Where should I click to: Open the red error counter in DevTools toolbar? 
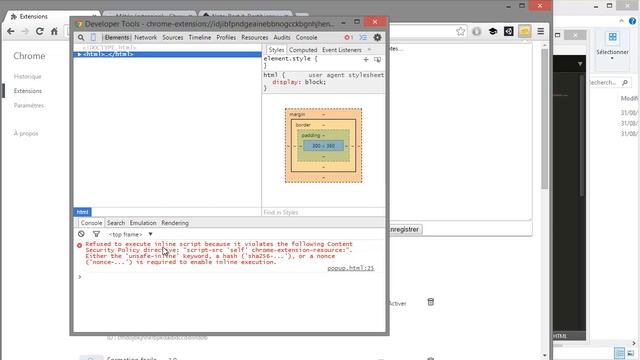tap(348, 38)
